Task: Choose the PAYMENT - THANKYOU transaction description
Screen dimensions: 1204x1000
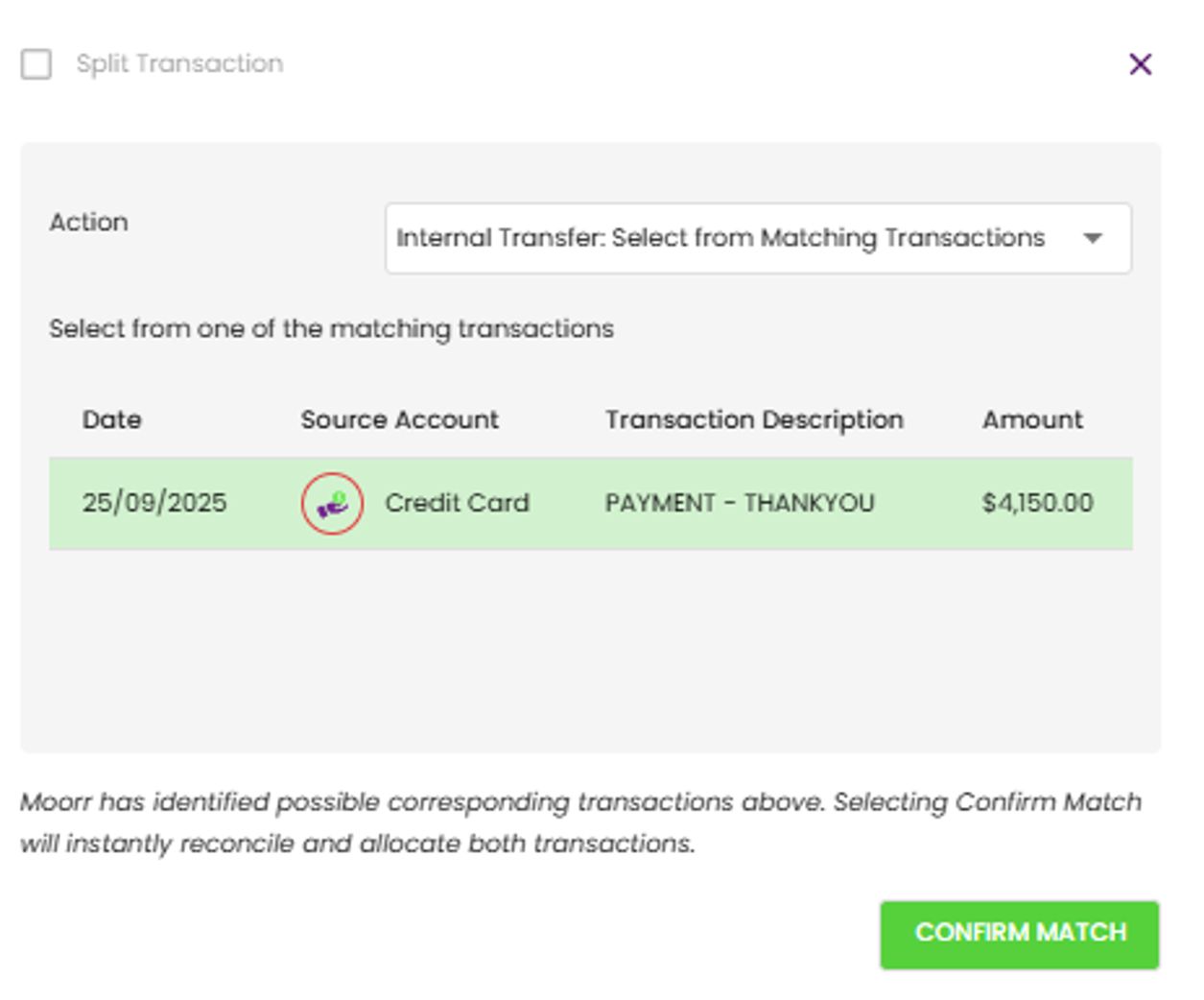Action: point(740,503)
